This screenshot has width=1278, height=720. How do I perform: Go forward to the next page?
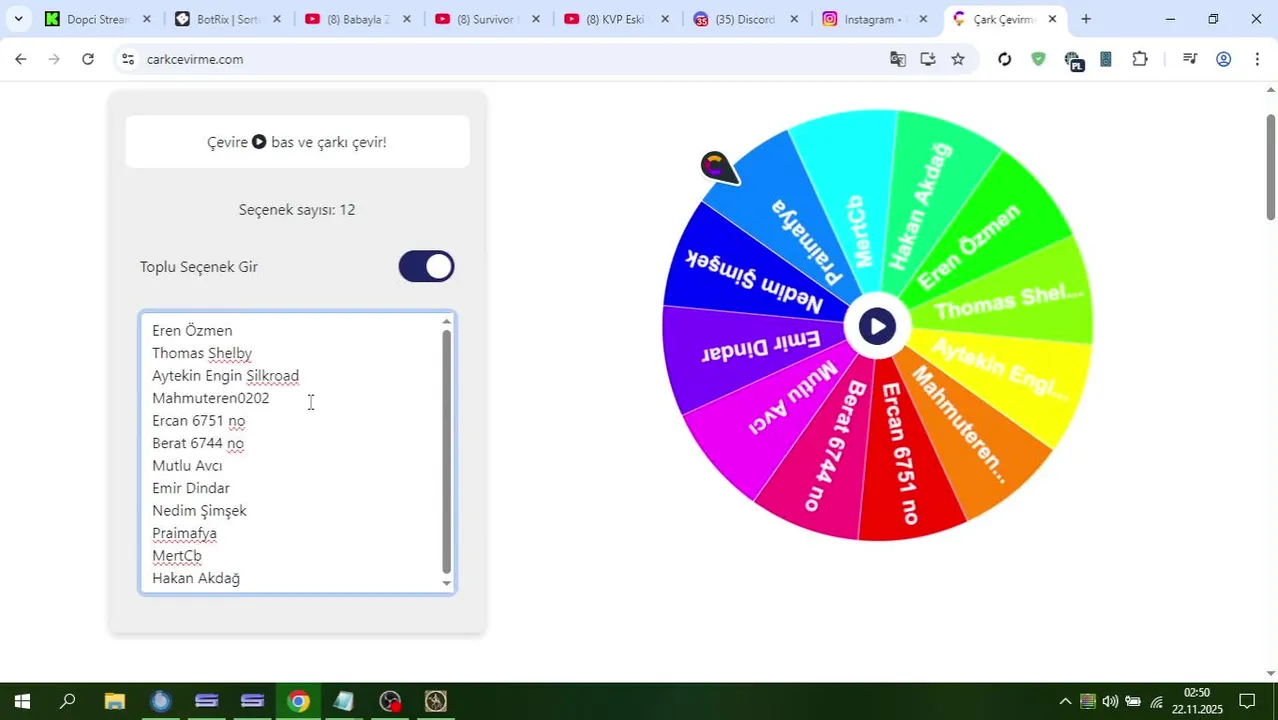pos(54,59)
